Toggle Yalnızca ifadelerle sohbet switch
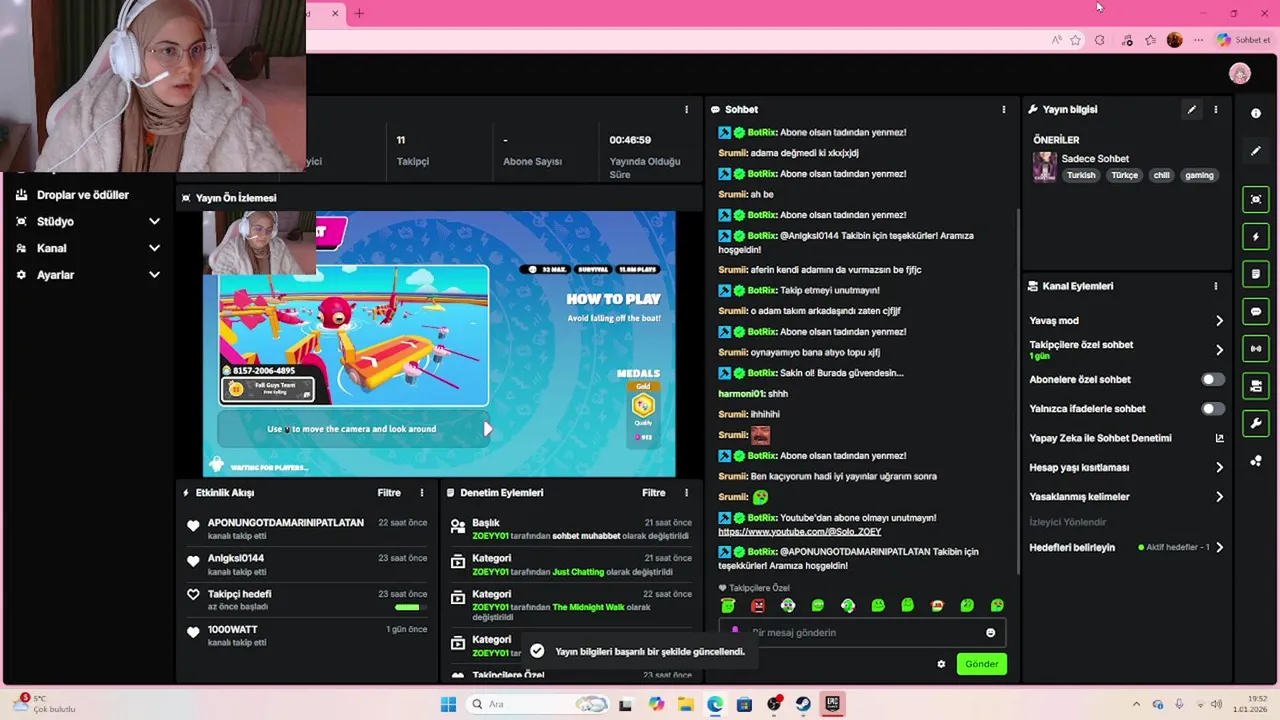1280x720 pixels. click(1212, 409)
